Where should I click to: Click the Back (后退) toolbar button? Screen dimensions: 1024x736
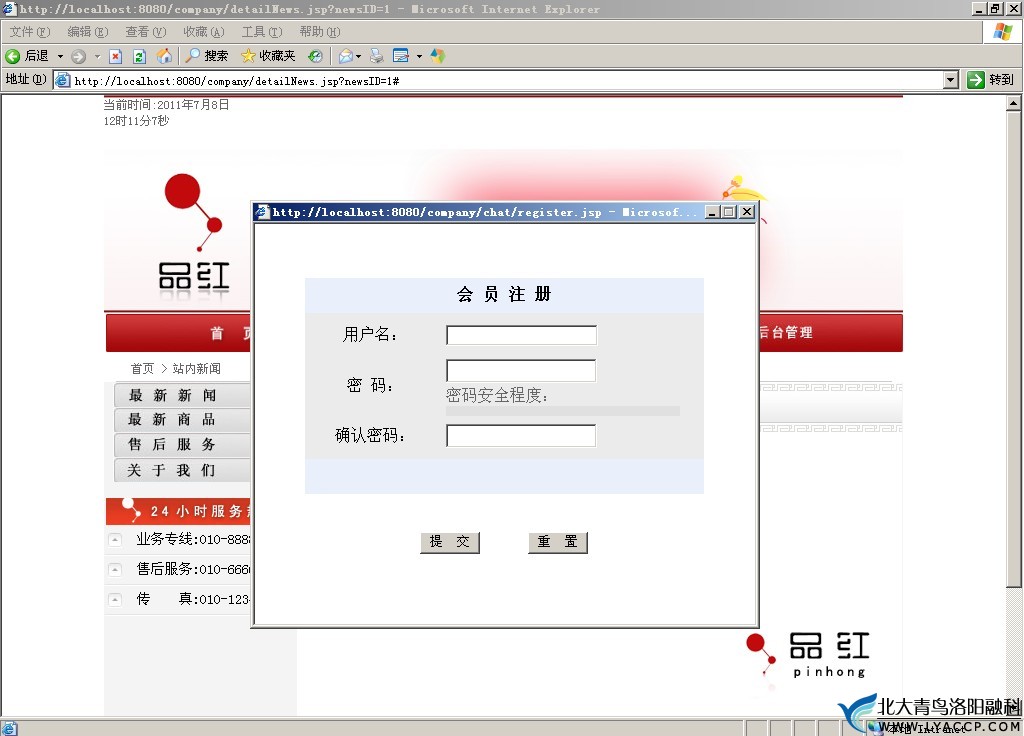tap(27, 56)
